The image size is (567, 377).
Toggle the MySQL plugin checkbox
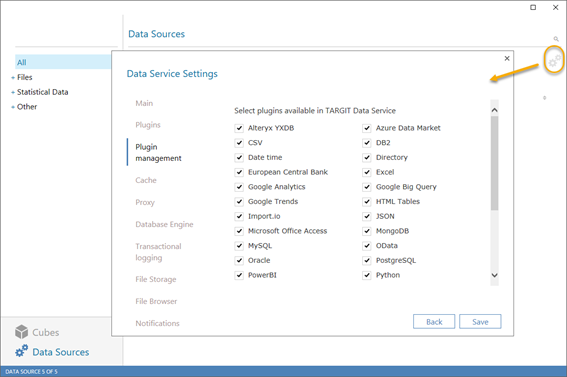(x=239, y=246)
